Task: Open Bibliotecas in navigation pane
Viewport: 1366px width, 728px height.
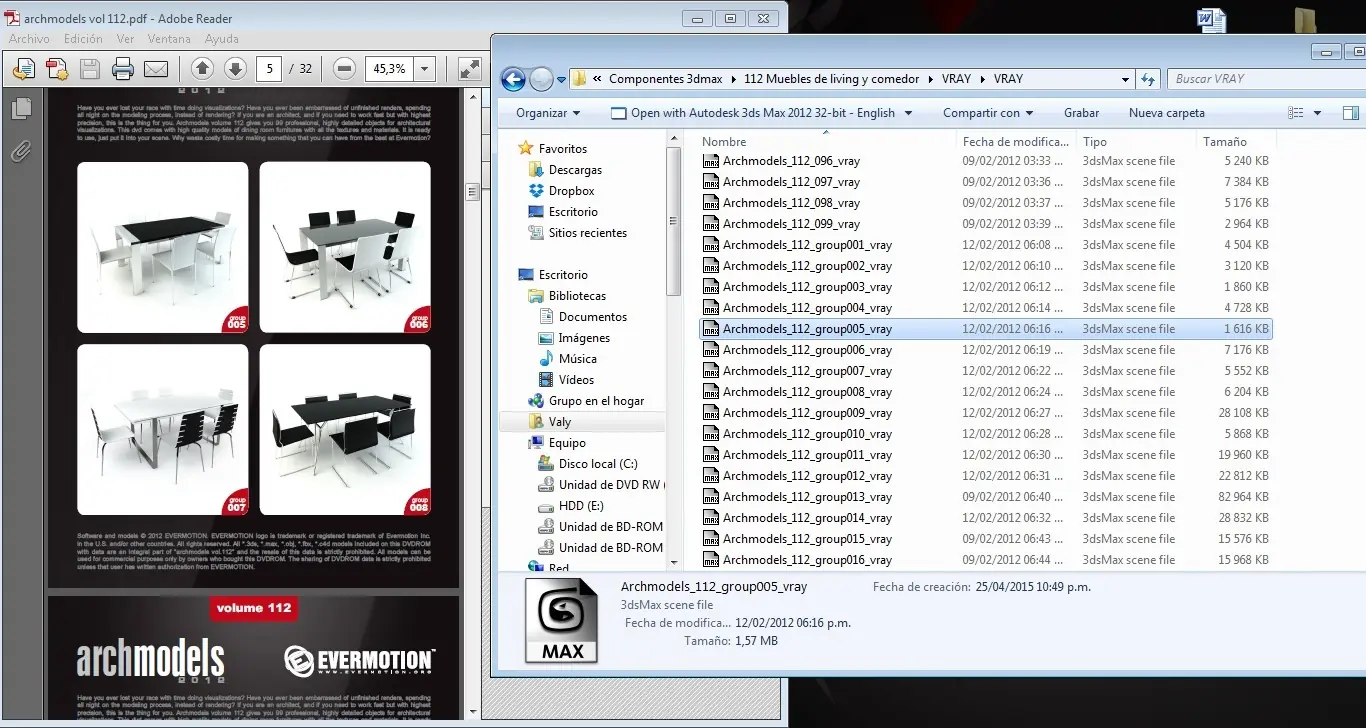Action: click(x=577, y=296)
